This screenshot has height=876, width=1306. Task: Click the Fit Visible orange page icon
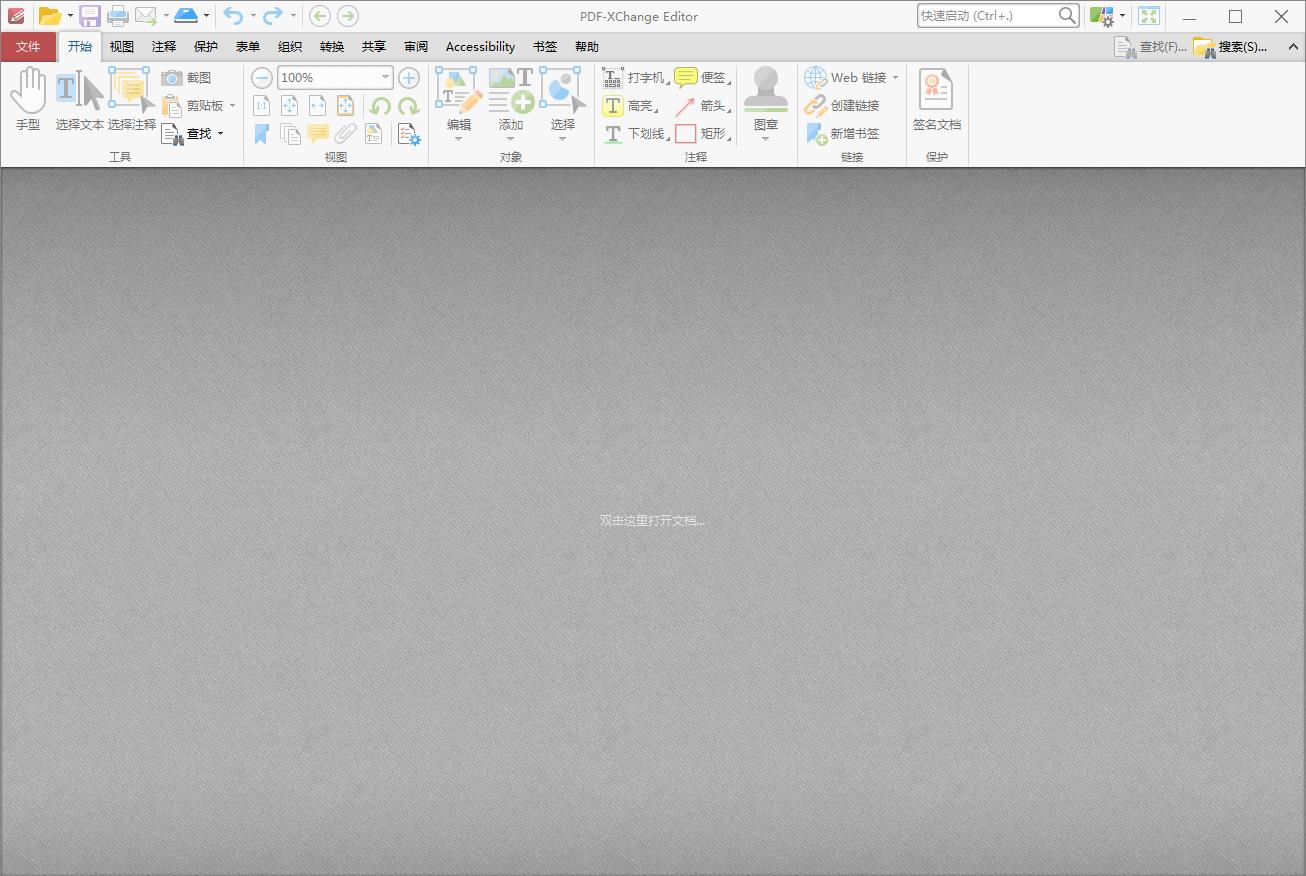346,106
